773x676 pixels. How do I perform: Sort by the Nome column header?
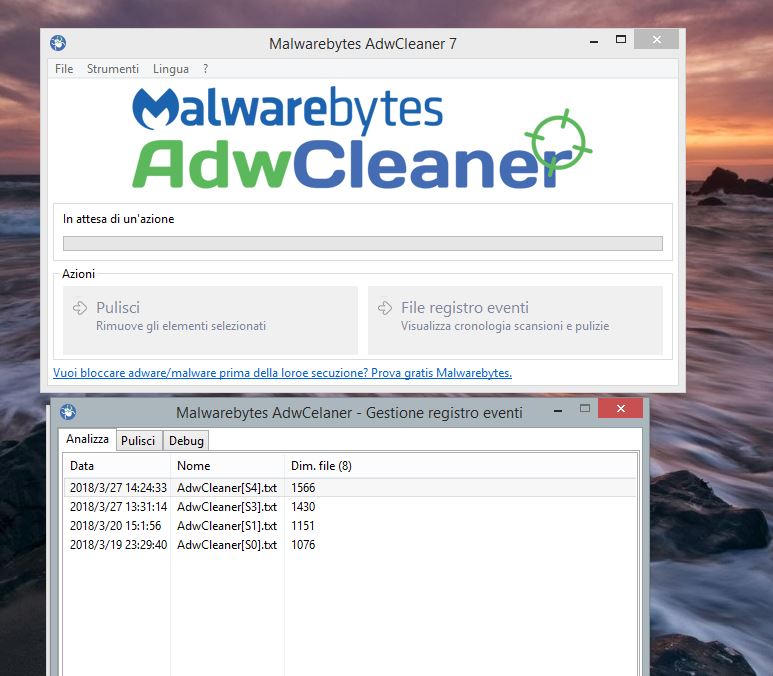coord(227,466)
